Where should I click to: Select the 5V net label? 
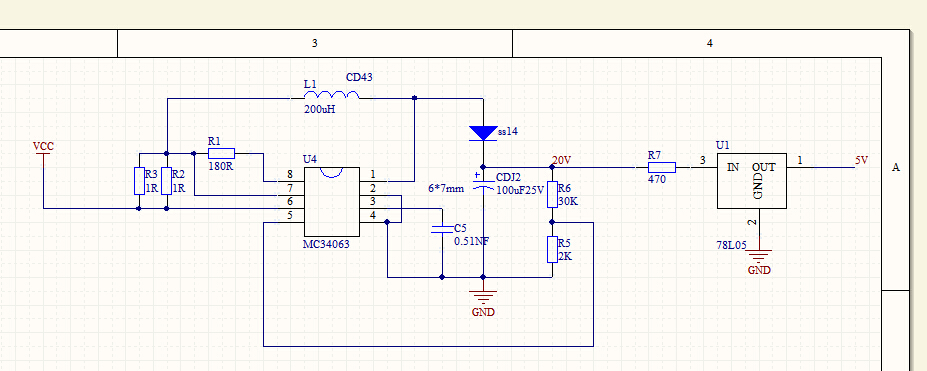point(861,160)
